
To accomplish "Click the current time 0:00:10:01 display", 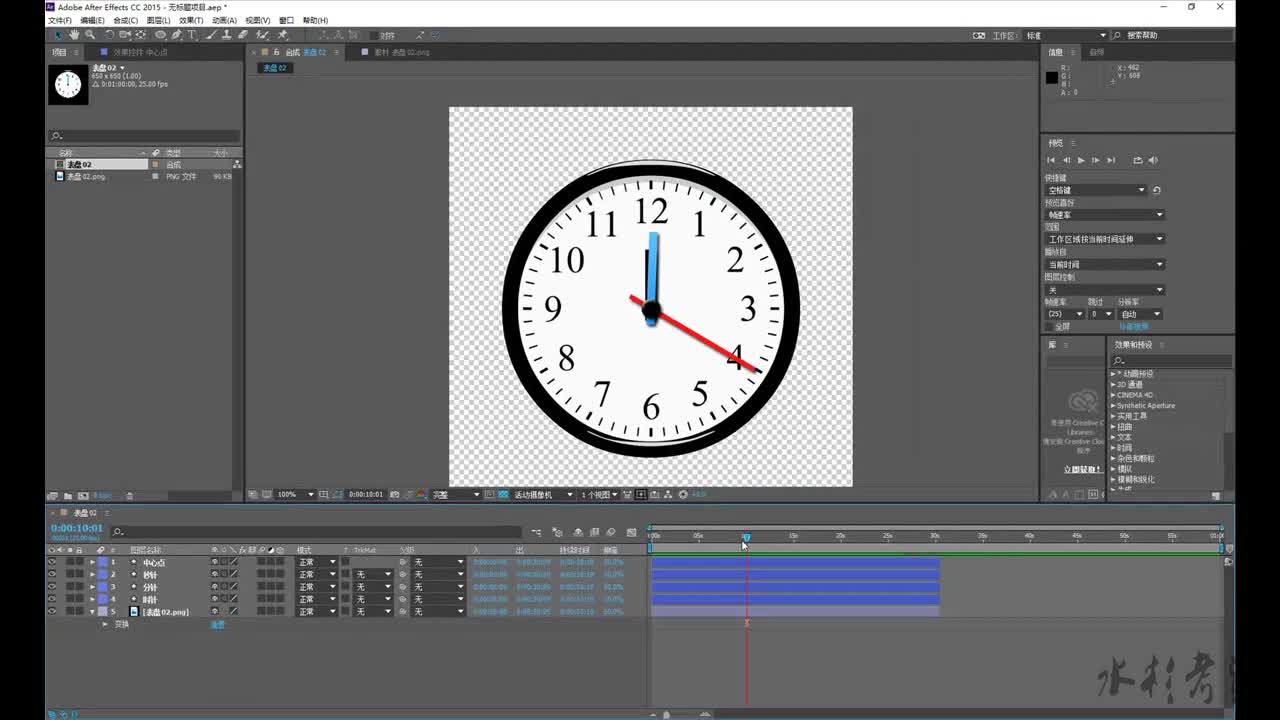I will click(x=77, y=528).
